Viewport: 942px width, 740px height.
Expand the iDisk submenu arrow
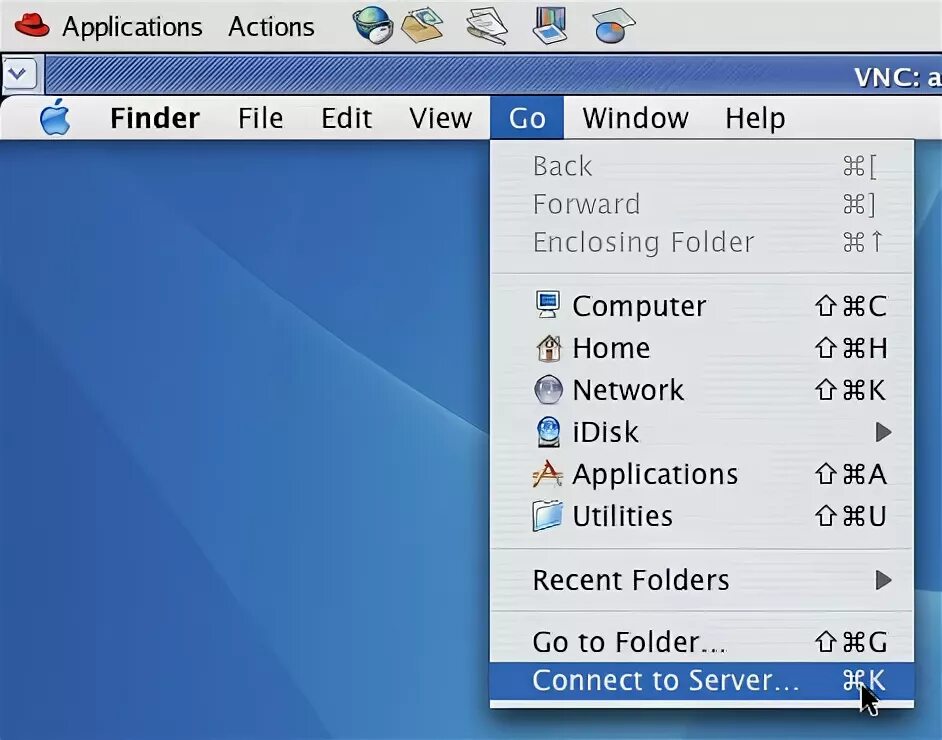(x=883, y=432)
